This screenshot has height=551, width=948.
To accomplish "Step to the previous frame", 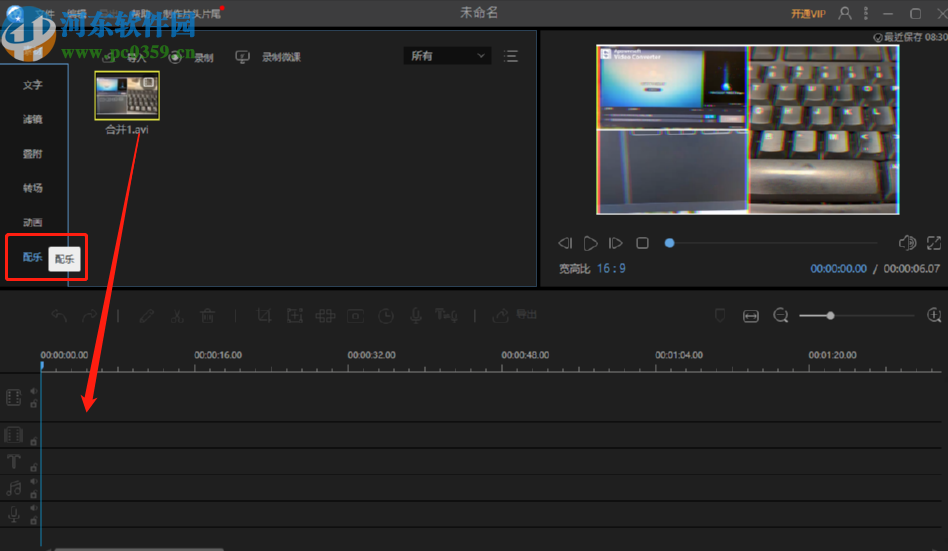I will click(x=565, y=243).
